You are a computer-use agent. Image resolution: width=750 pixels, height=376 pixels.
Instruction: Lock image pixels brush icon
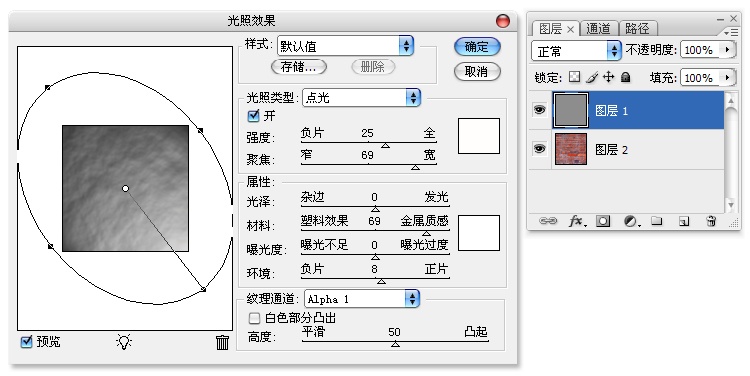591,77
